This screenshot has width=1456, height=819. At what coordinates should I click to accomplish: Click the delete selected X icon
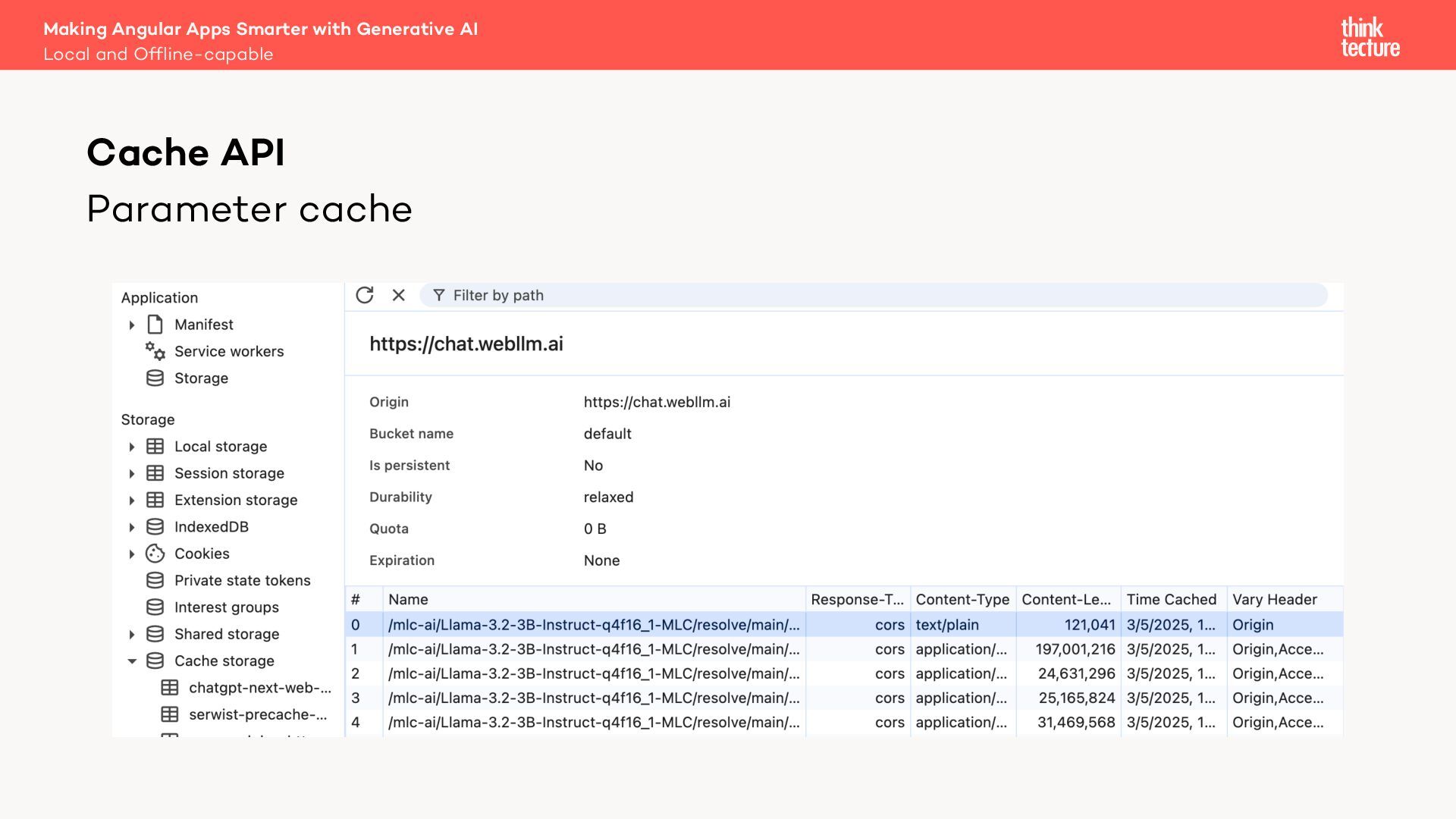[398, 295]
